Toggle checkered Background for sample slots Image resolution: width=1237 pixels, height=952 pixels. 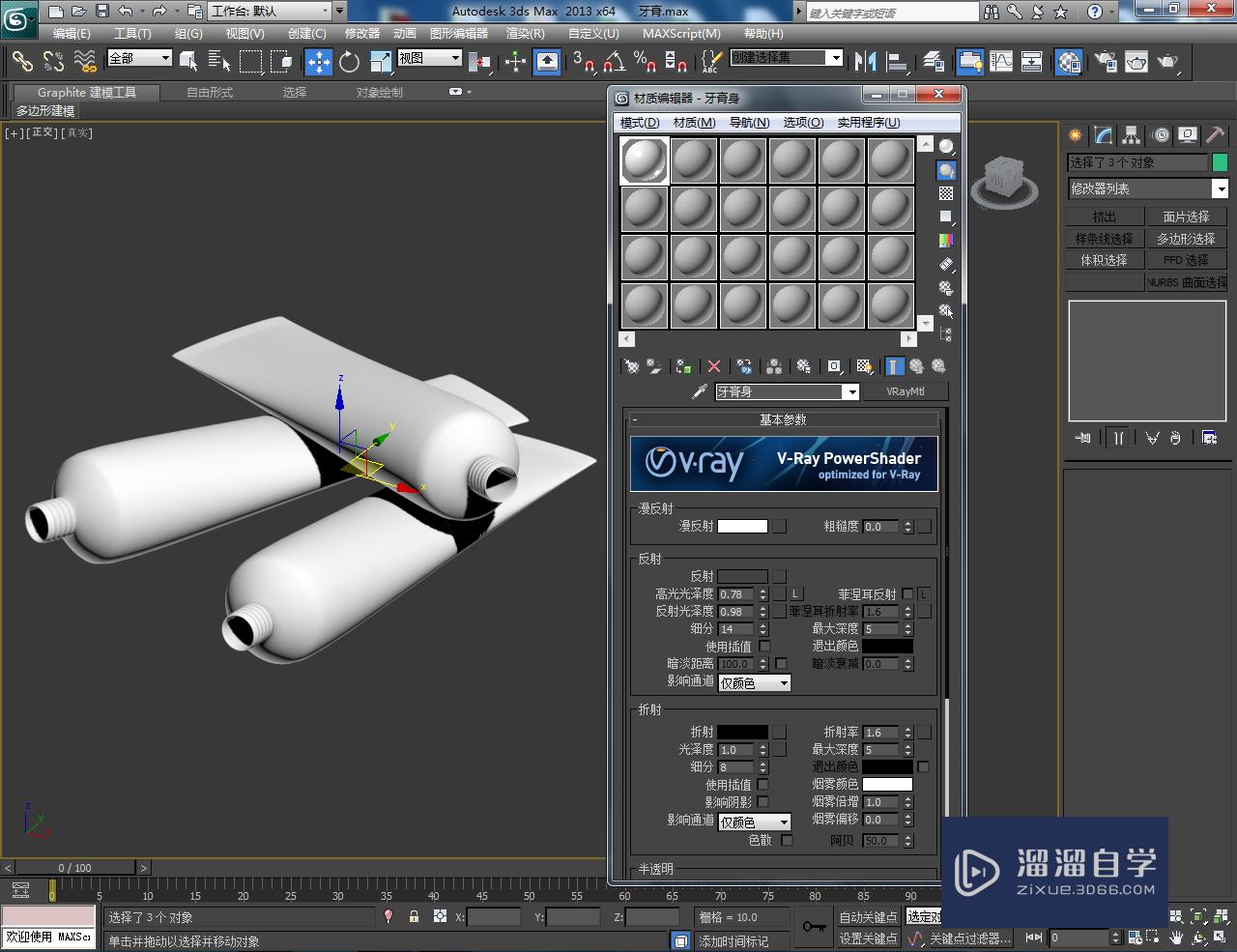click(946, 193)
